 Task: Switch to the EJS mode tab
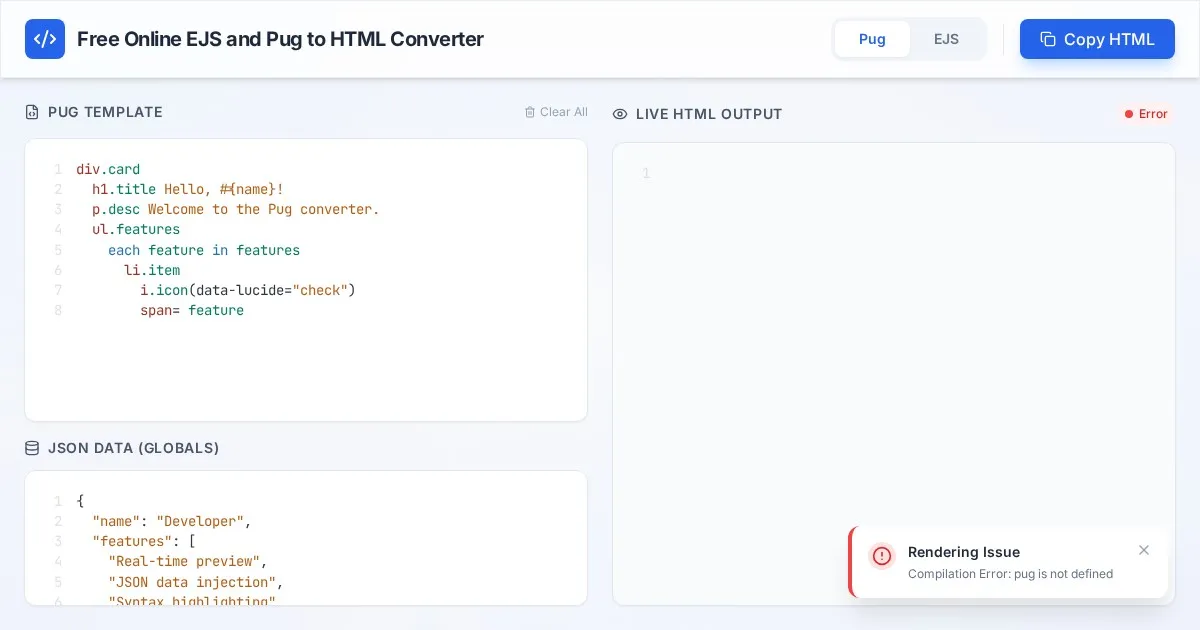point(946,39)
